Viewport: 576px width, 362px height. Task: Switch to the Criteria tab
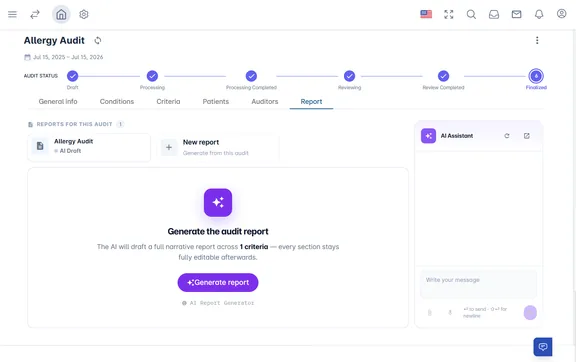coord(168,101)
